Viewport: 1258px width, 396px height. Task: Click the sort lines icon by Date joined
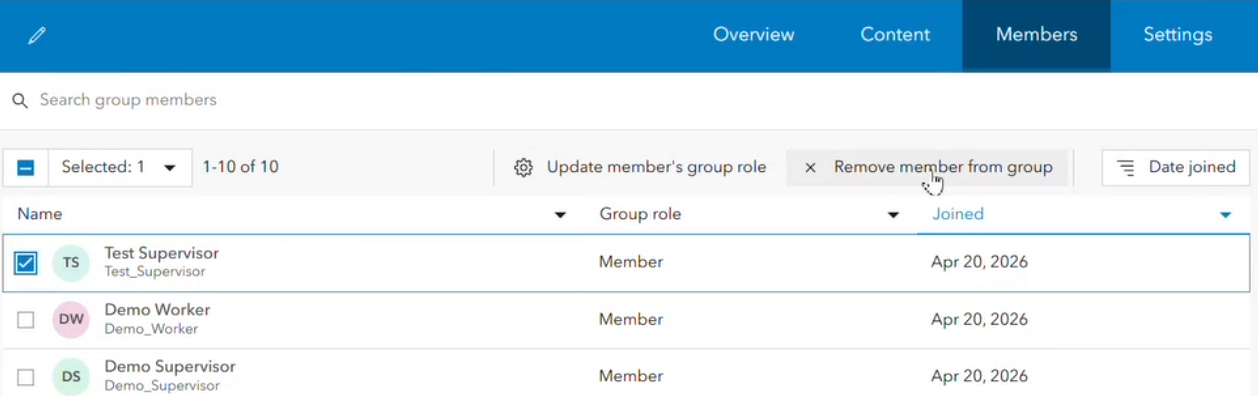pos(1126,168)
